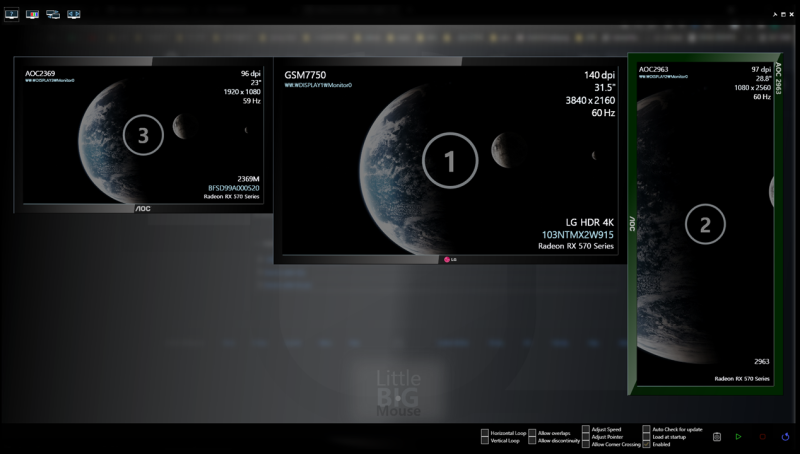This screenshot has width=800, height=454.
Task: Select monitor 1 GSM7750 screen
Action: click(x=450, y=160)
